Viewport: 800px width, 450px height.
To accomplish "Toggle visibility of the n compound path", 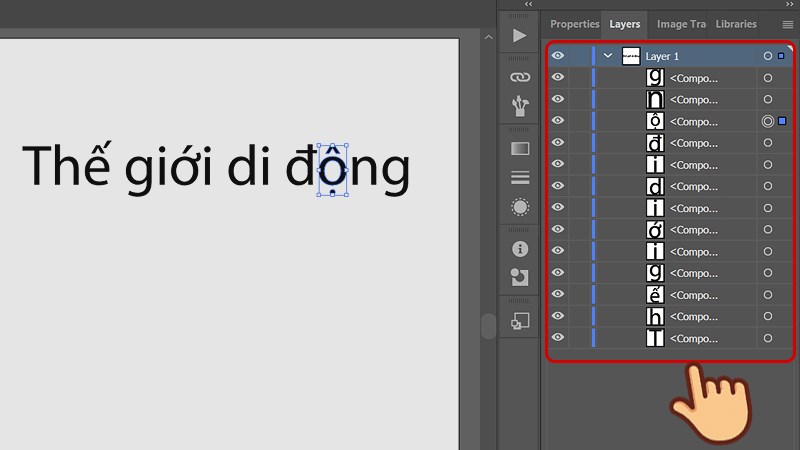I will (558, 99).
